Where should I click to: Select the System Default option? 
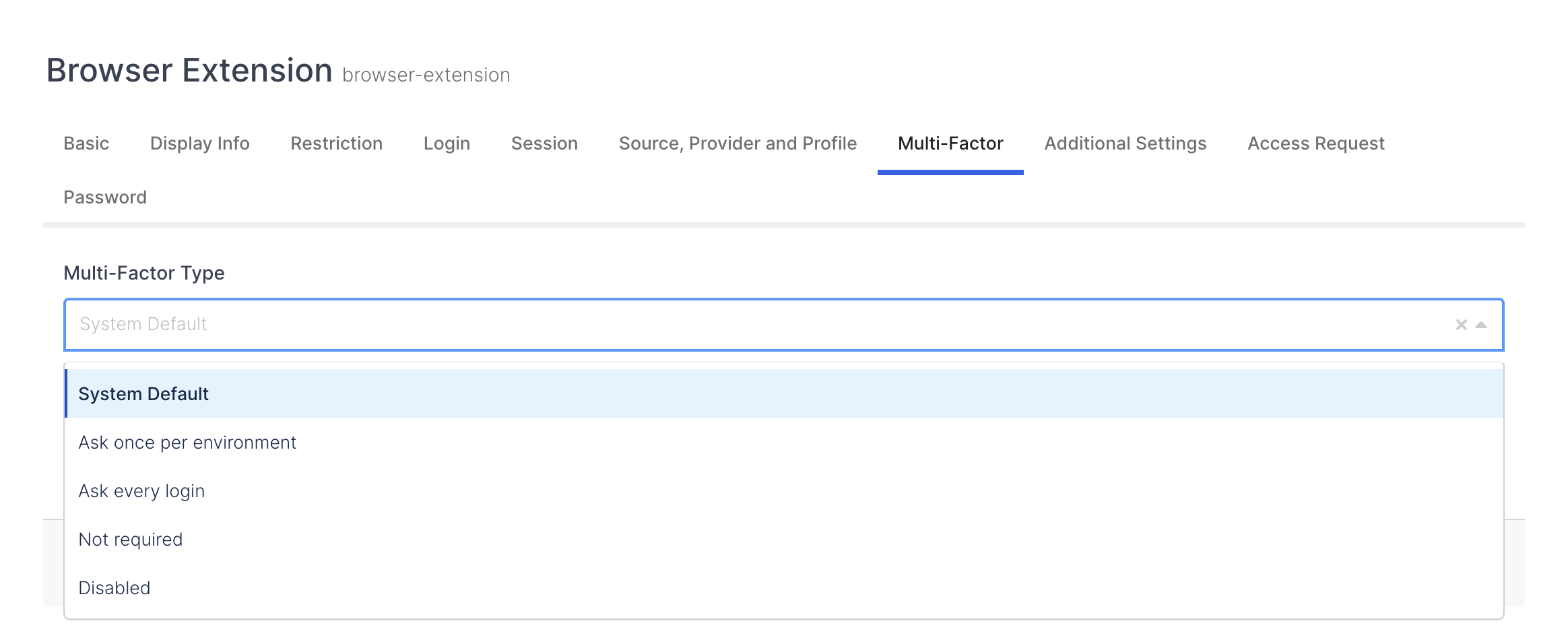point(143,394)
